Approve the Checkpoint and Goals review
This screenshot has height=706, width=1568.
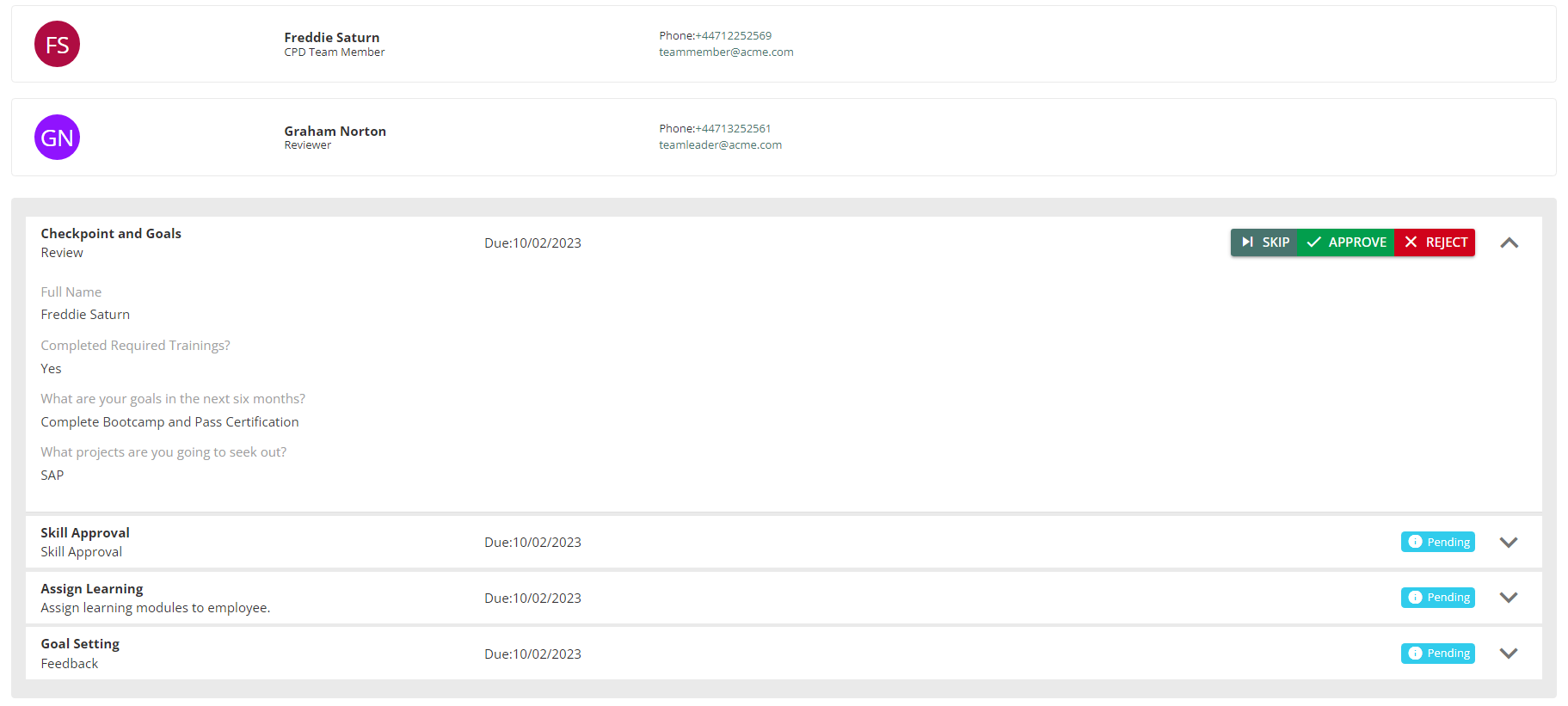point(1345,242)
